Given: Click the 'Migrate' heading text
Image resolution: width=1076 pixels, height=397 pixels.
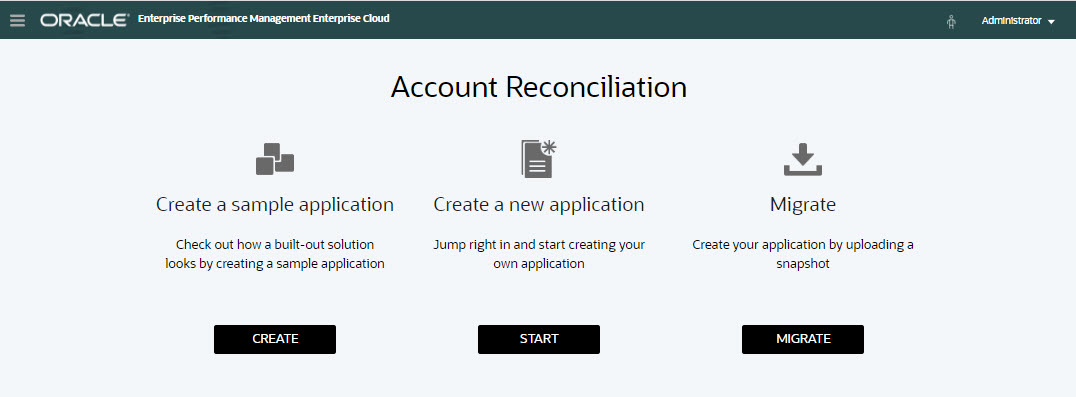Looking at the screenshot, I should click(803, 204).
